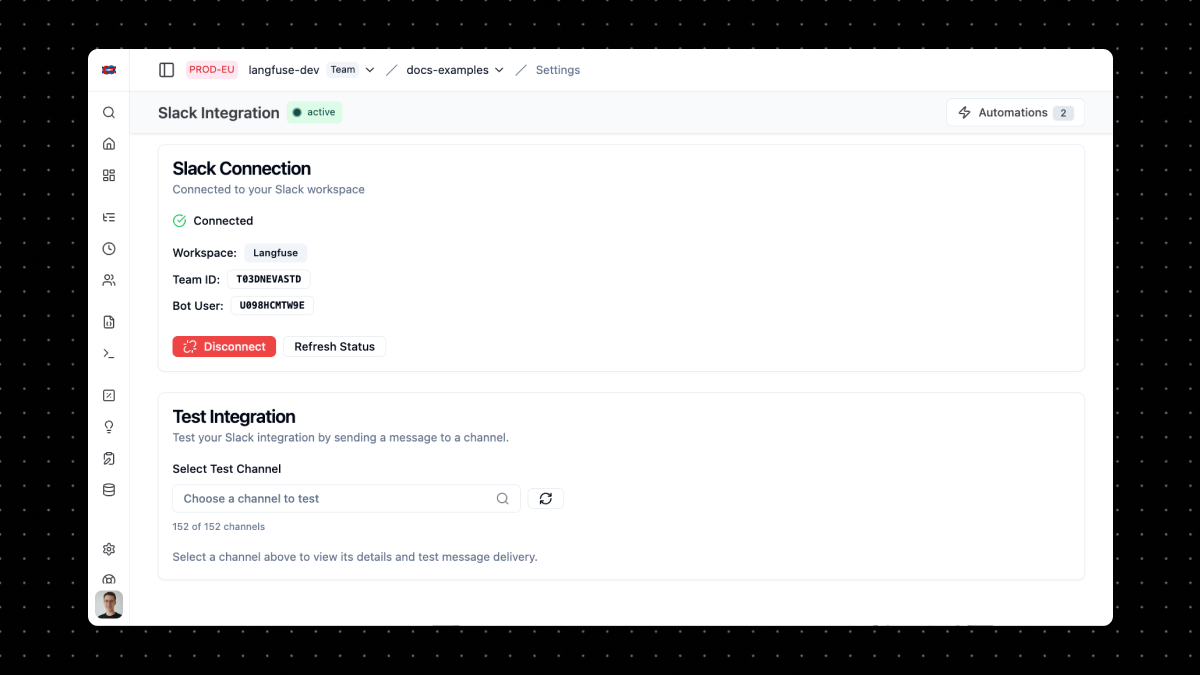The image size is (1200, 675).
Task: Open the Settings breadcrumb item
Action: (x=557, y=70)
